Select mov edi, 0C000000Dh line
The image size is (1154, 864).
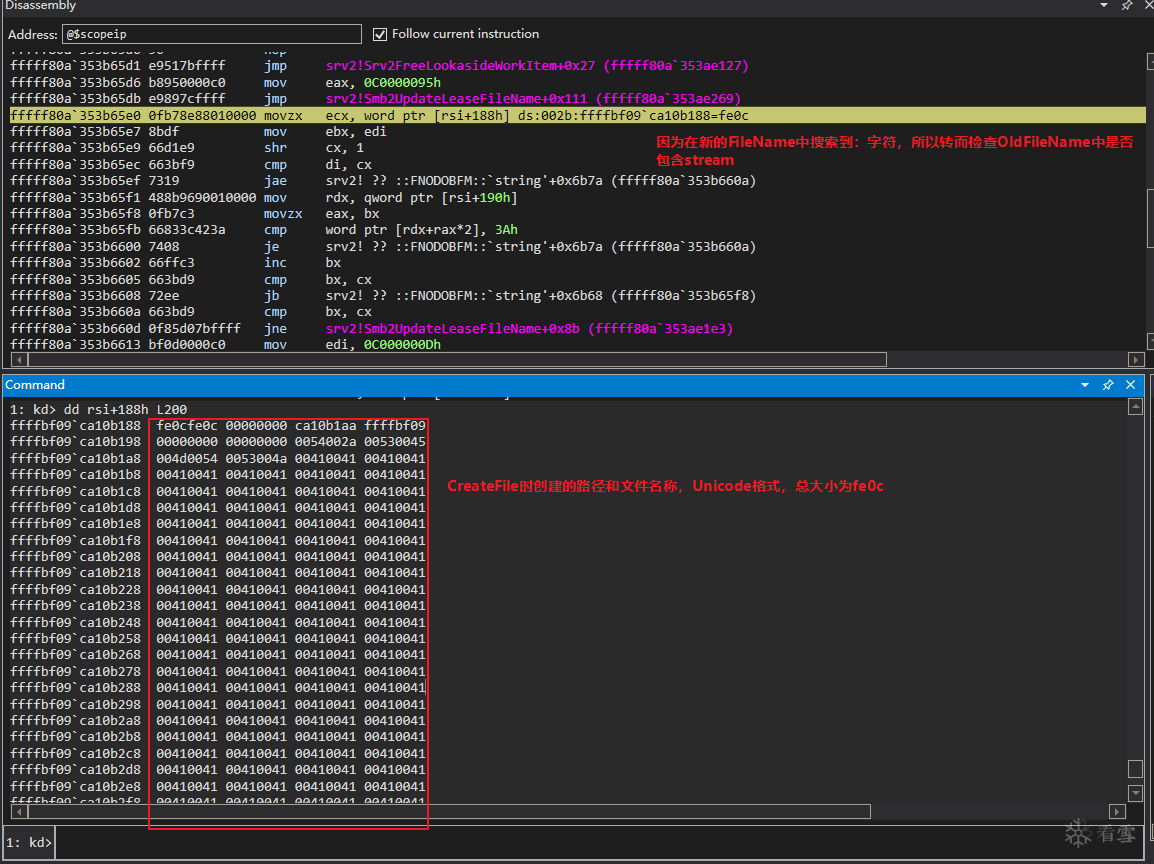tap(225, 344)
